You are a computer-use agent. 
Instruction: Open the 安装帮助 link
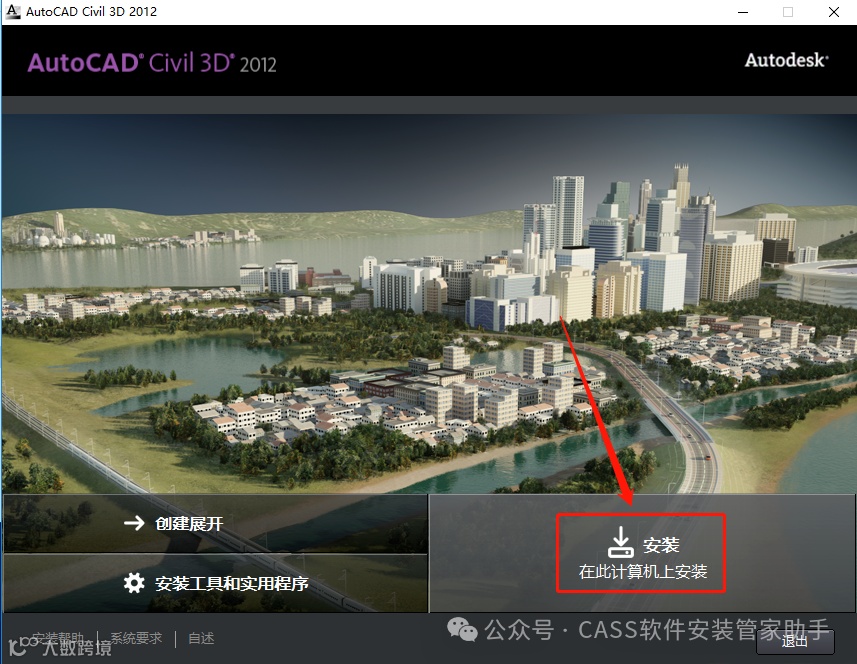pyautogui.click(x=57, y=638)
